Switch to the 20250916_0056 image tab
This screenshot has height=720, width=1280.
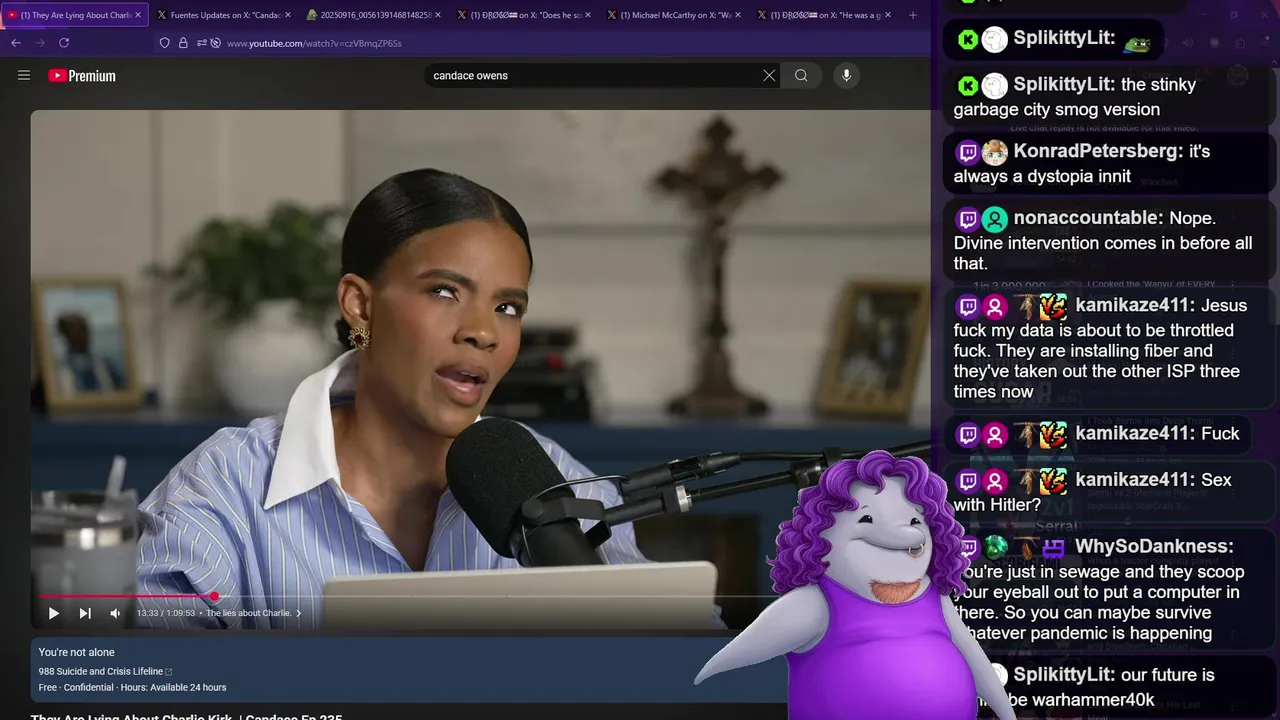371,15
